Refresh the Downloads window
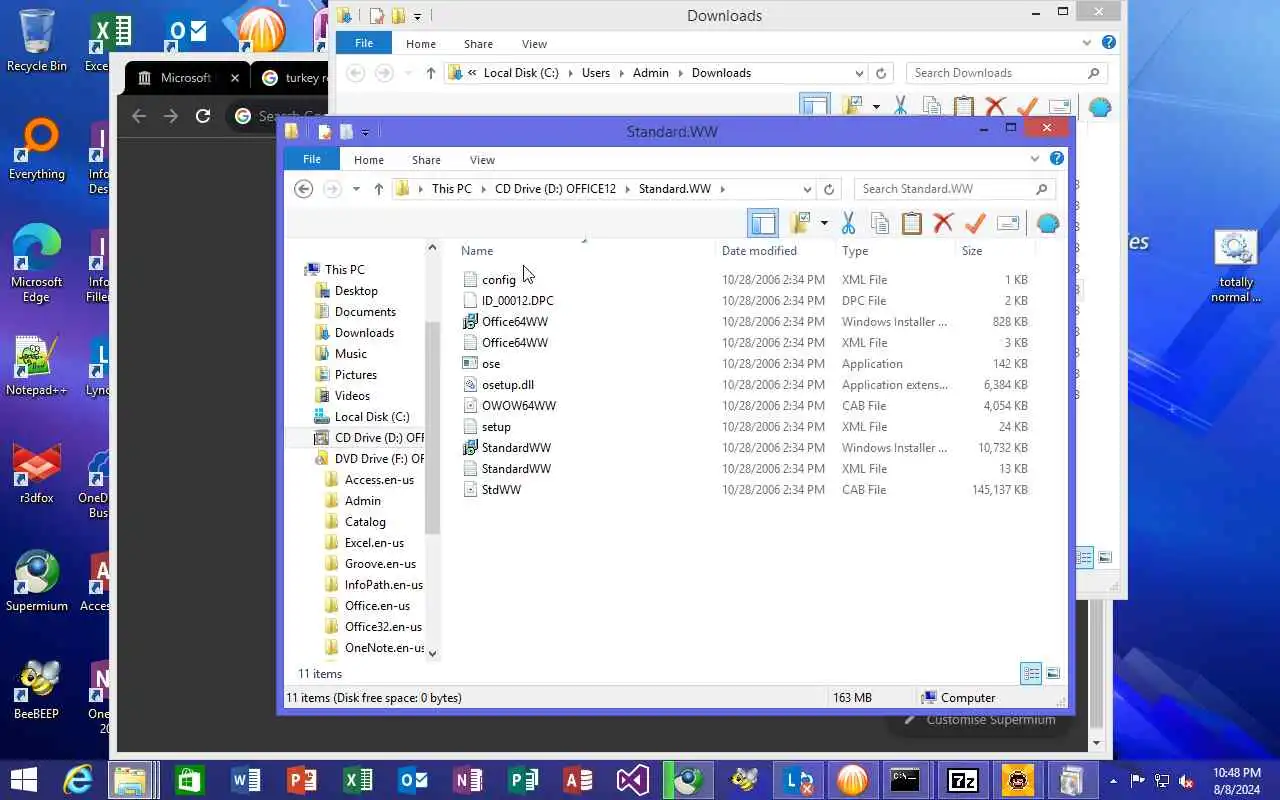The image size is (1280, 800). pyautogui.click(x=881, y=73)
